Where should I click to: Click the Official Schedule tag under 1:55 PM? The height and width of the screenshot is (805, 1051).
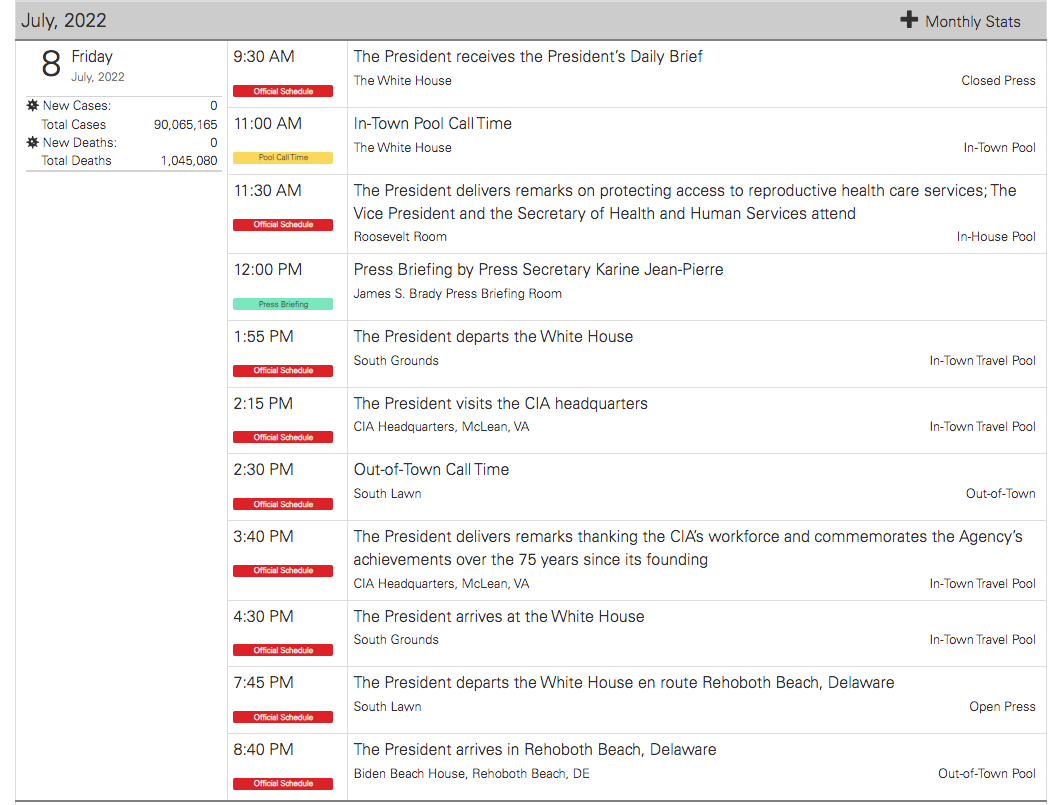coord(283,371)
